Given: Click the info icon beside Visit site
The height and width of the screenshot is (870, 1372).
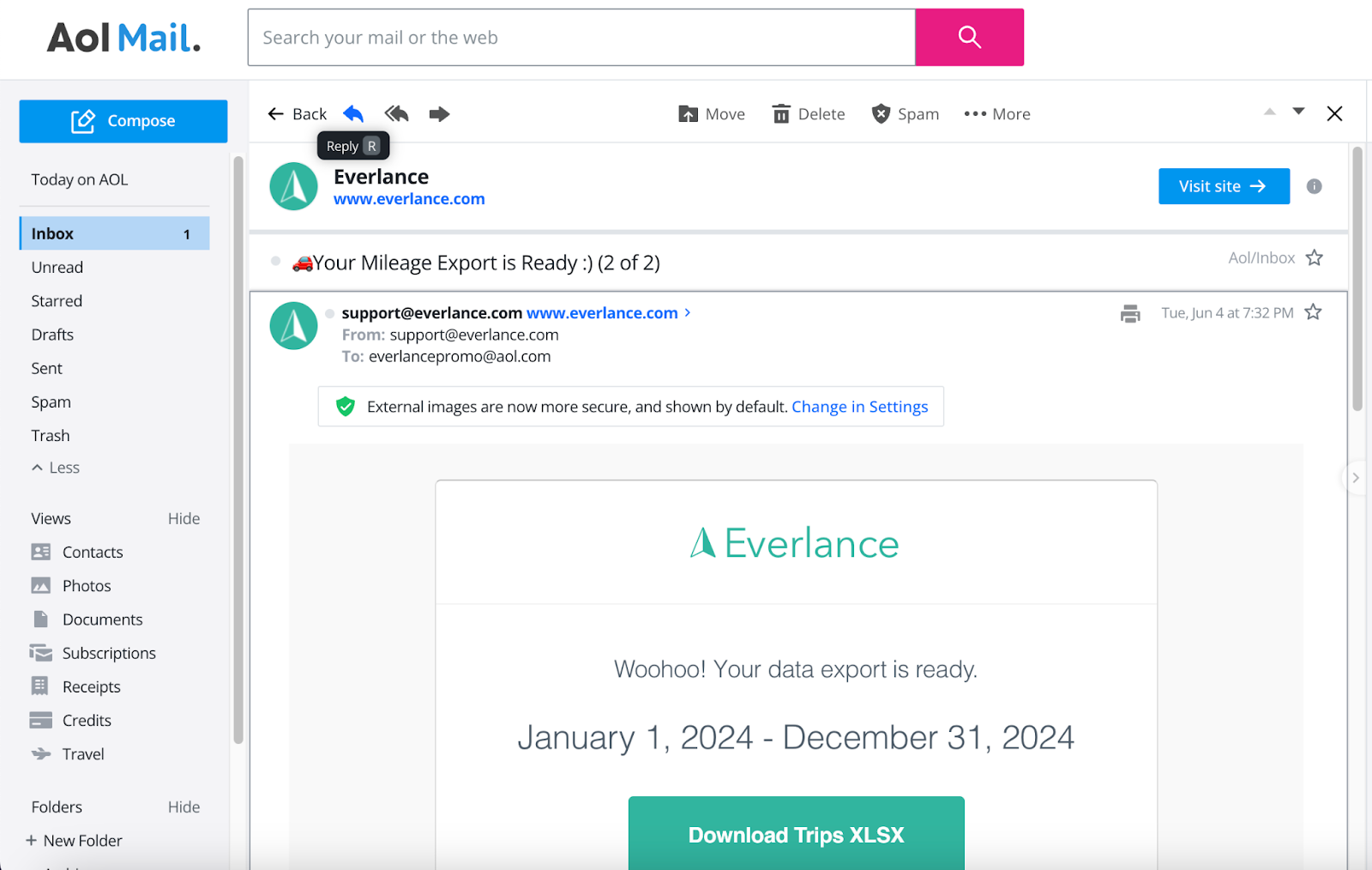Looking at the screenshot, I should click(1314, 186).
